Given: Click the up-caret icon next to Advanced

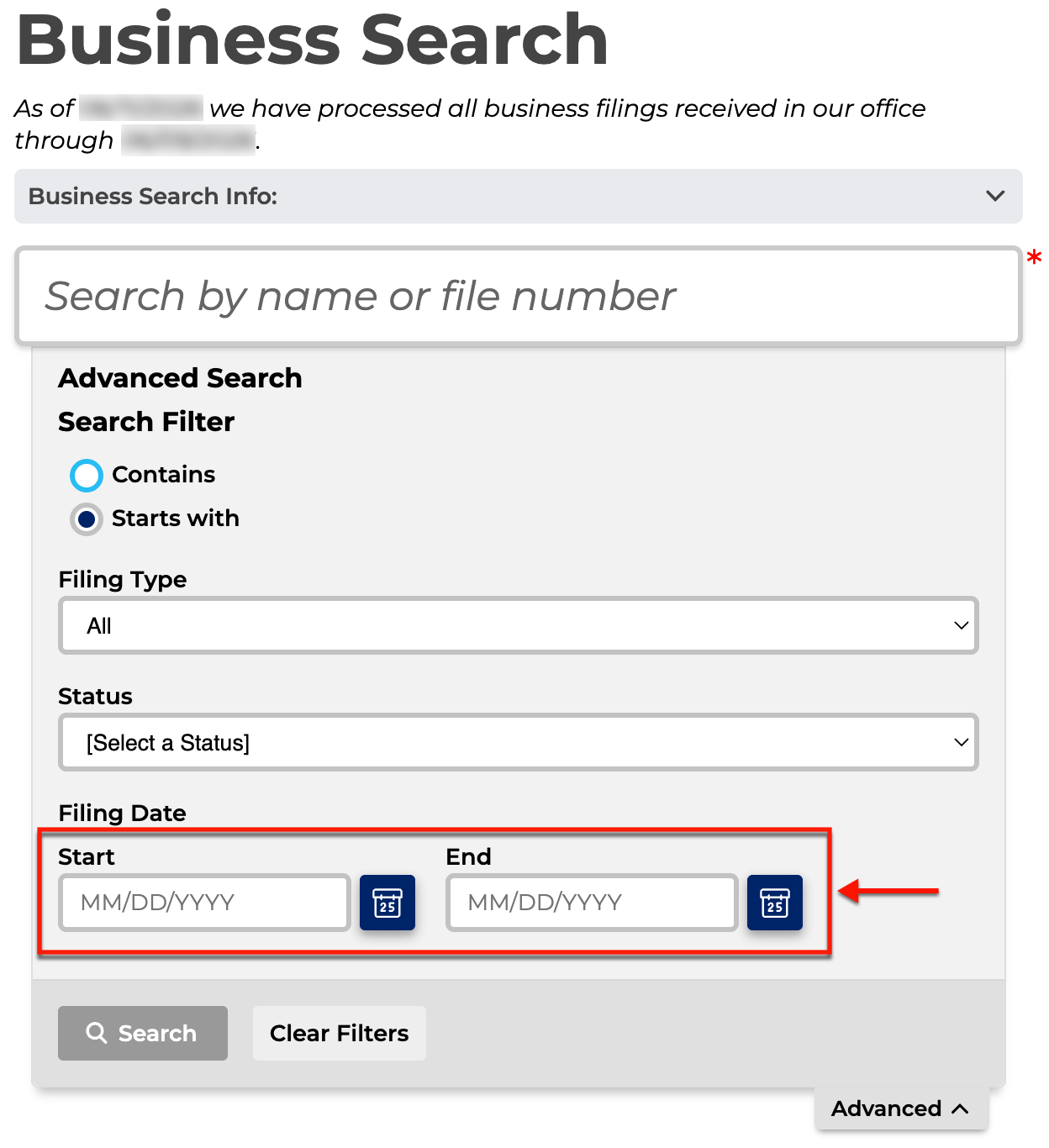Looking at the screenshot, I should point(960,1109).
